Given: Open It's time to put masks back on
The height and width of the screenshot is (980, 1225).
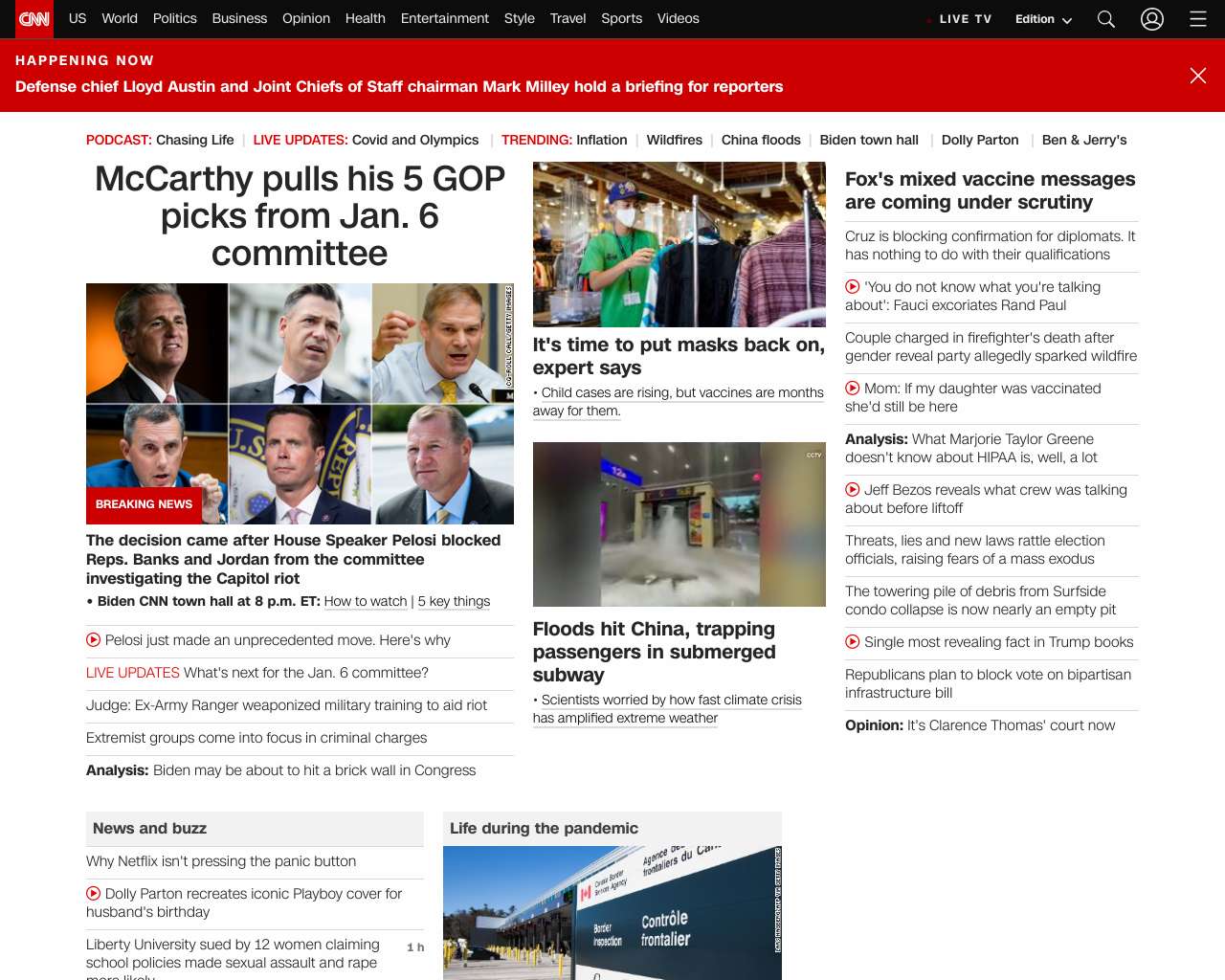Looking at the screenshot, I should coord(679,356).
